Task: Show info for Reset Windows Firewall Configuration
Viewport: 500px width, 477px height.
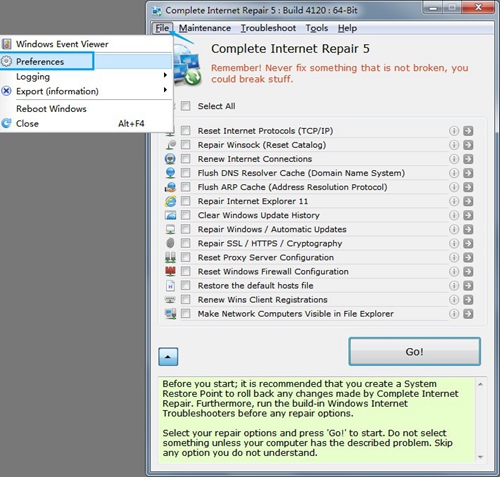Action: [x=454, y=271]
